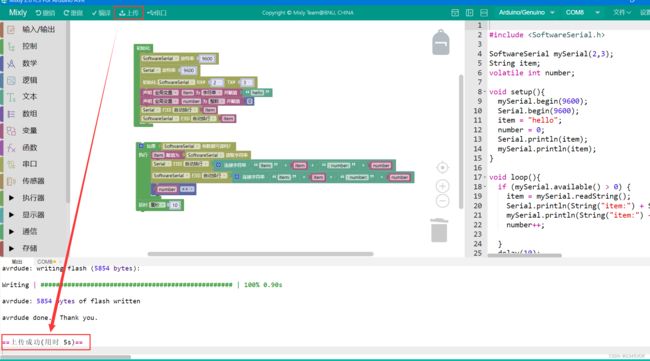Zoom in the workspace with the plus icon
650x361 pixels.
point(442,186)
